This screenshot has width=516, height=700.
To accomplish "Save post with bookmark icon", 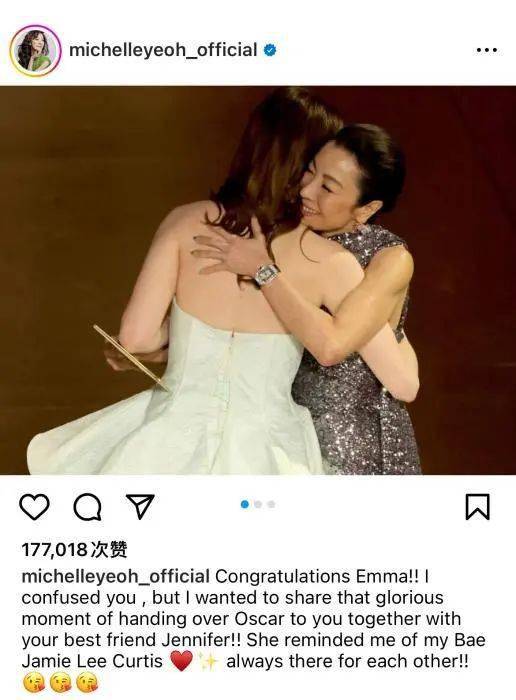I will [478, 507].
